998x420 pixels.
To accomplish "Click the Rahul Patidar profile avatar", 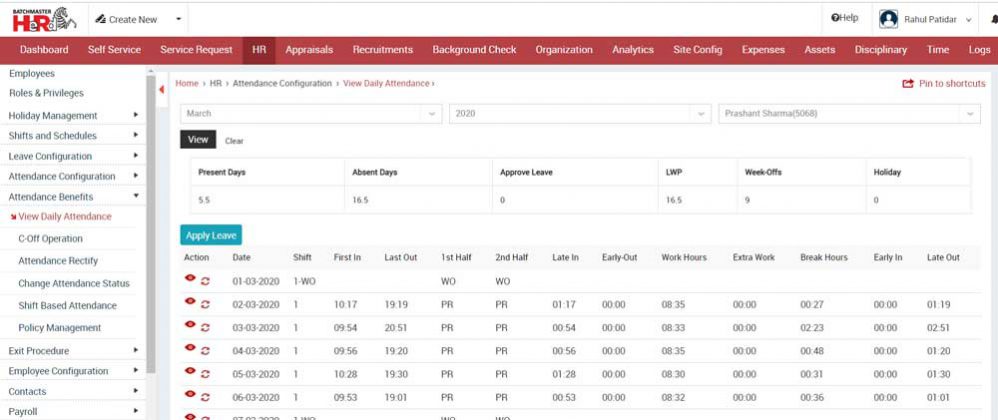I will pos(888,19).
